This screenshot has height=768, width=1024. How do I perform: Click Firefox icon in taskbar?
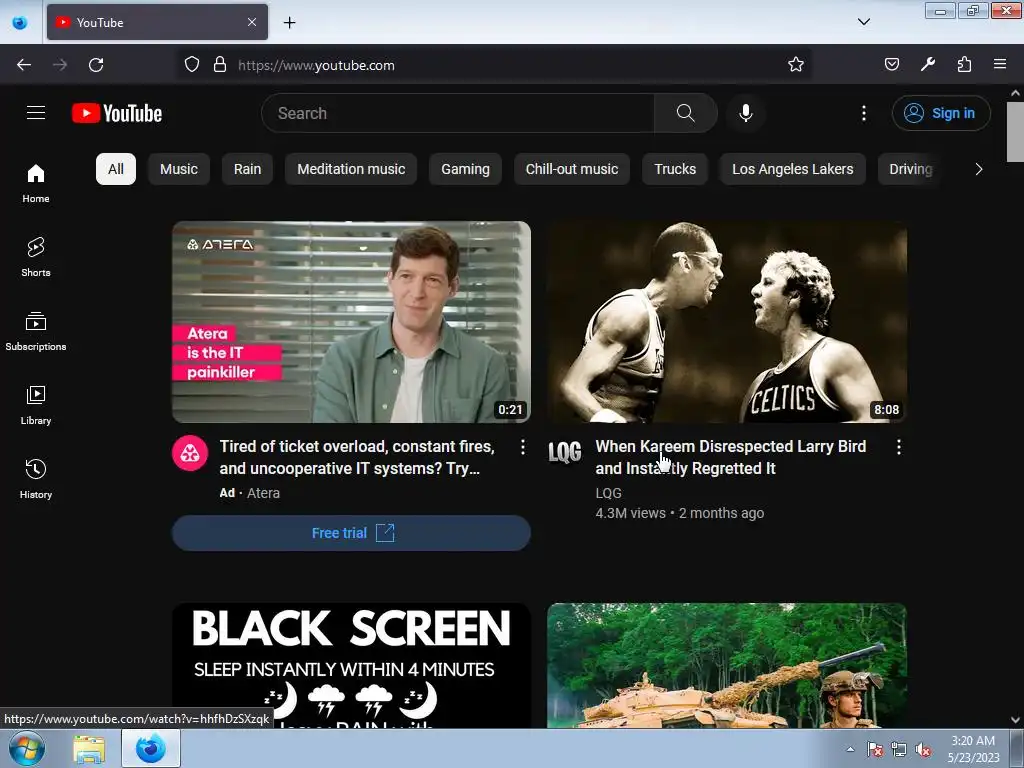(x=151, y=749)
